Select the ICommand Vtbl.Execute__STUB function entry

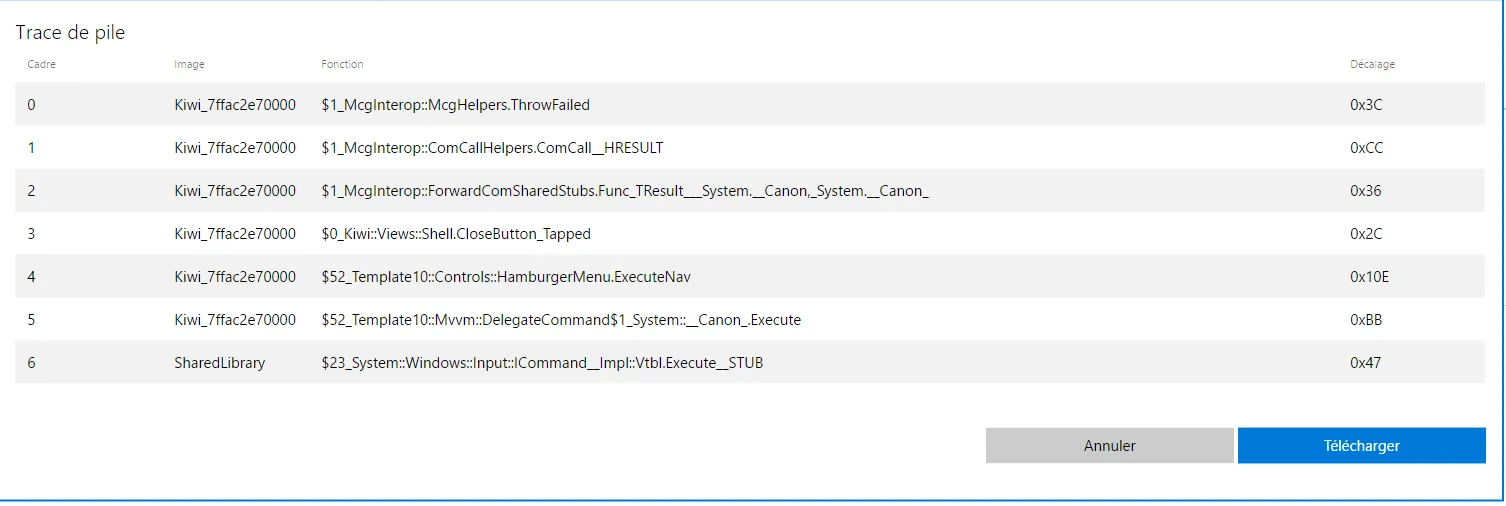coord(542,363)
